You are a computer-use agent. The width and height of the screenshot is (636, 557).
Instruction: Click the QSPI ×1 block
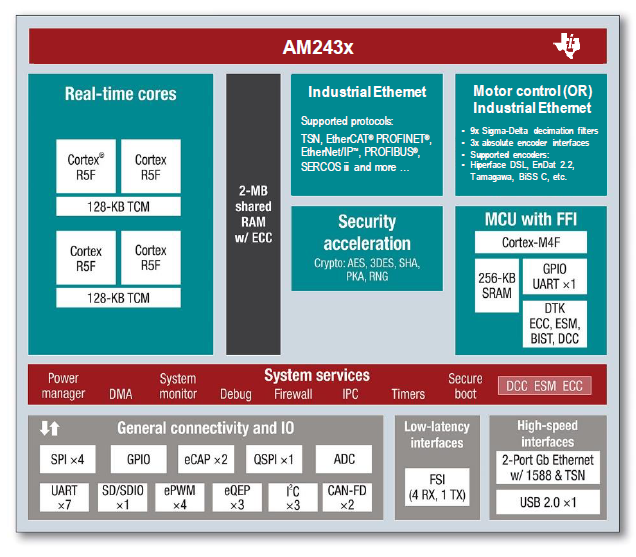pos(274,460)
